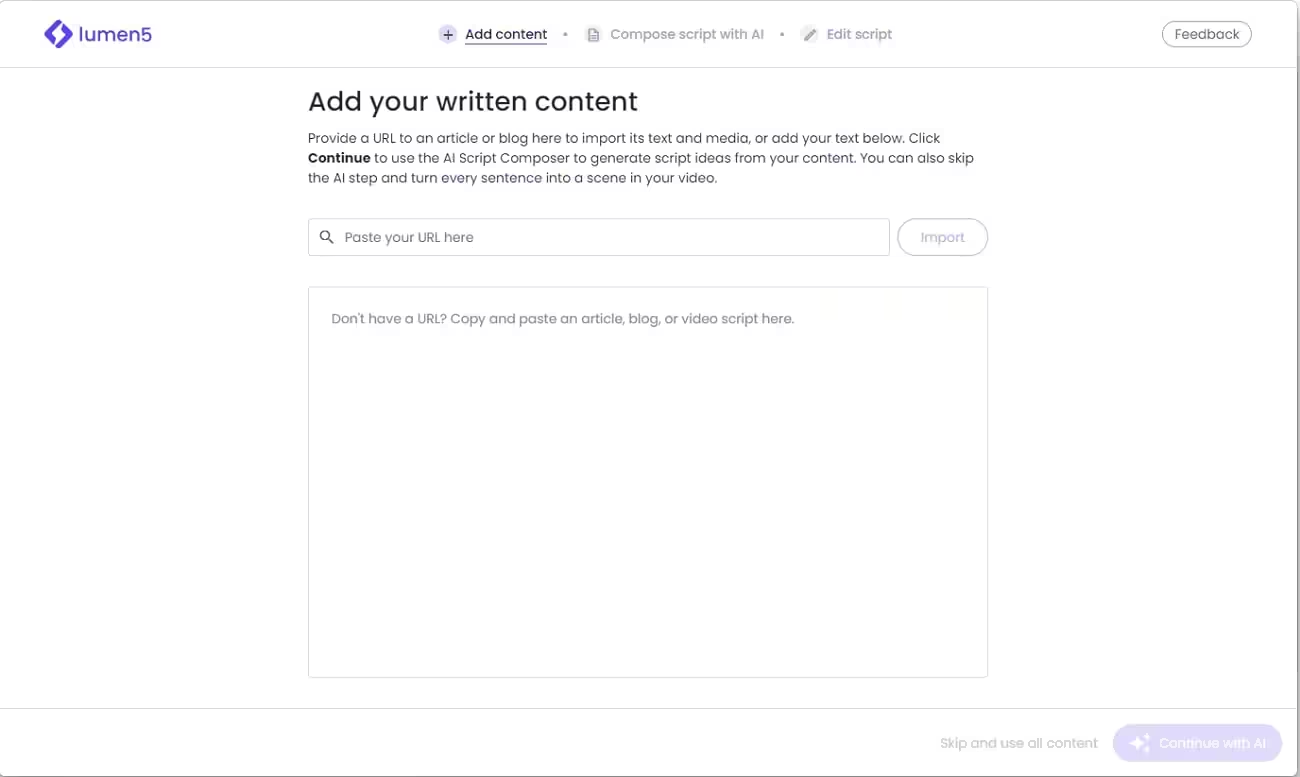Click the pencil icon for Edit script
1300x777 pixels.
809,35
